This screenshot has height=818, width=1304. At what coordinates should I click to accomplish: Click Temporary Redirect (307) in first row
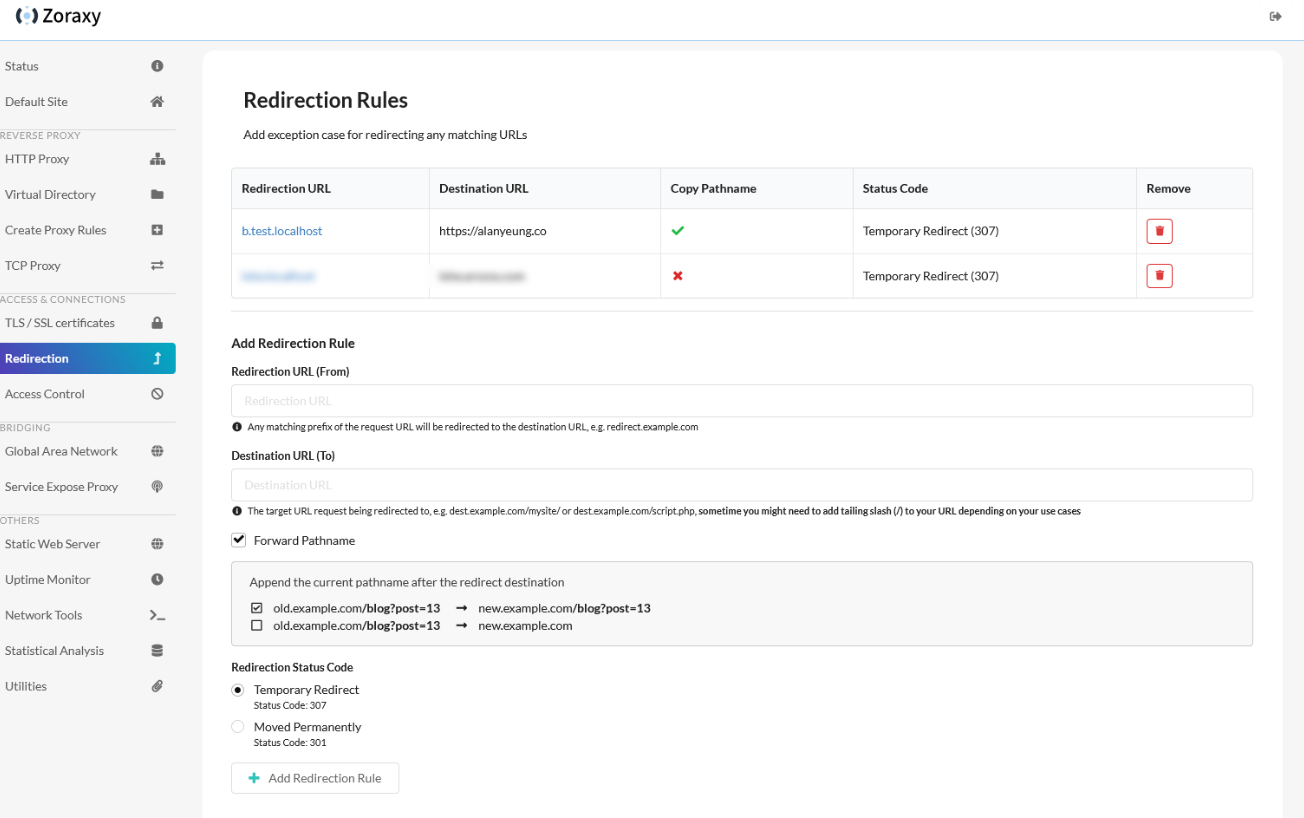click(931, 231)
